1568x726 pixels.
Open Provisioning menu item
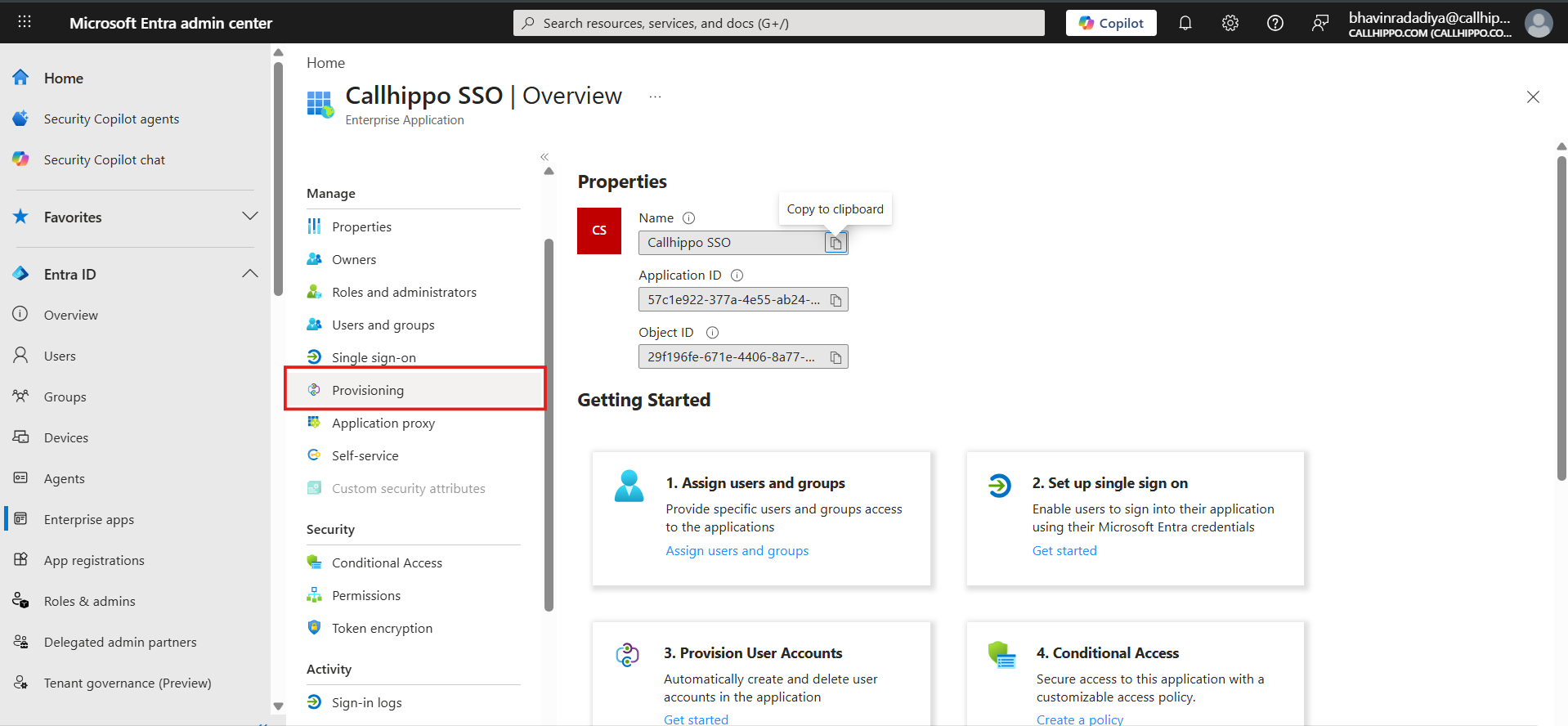click(414, 390)
